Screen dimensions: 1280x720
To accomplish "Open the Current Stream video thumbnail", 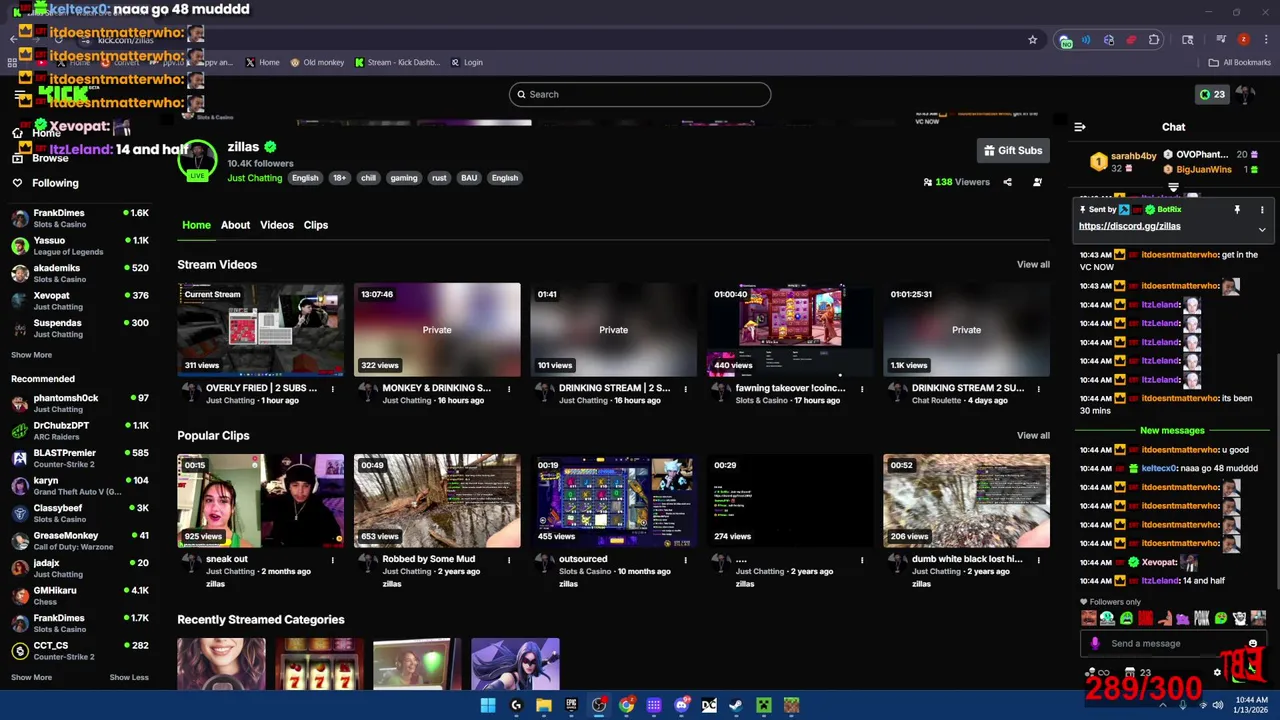I will (261, 330).
